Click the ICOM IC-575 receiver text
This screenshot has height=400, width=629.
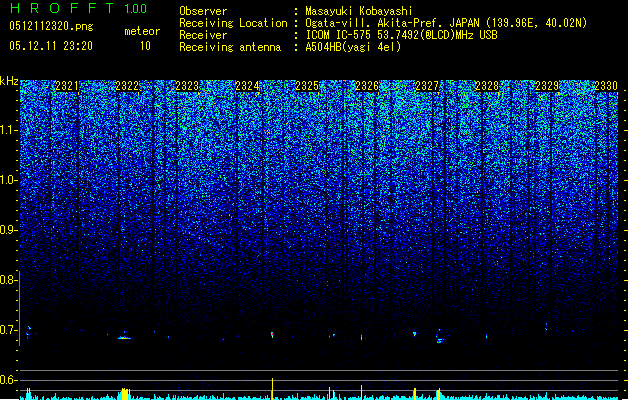[x=401, y=35]
